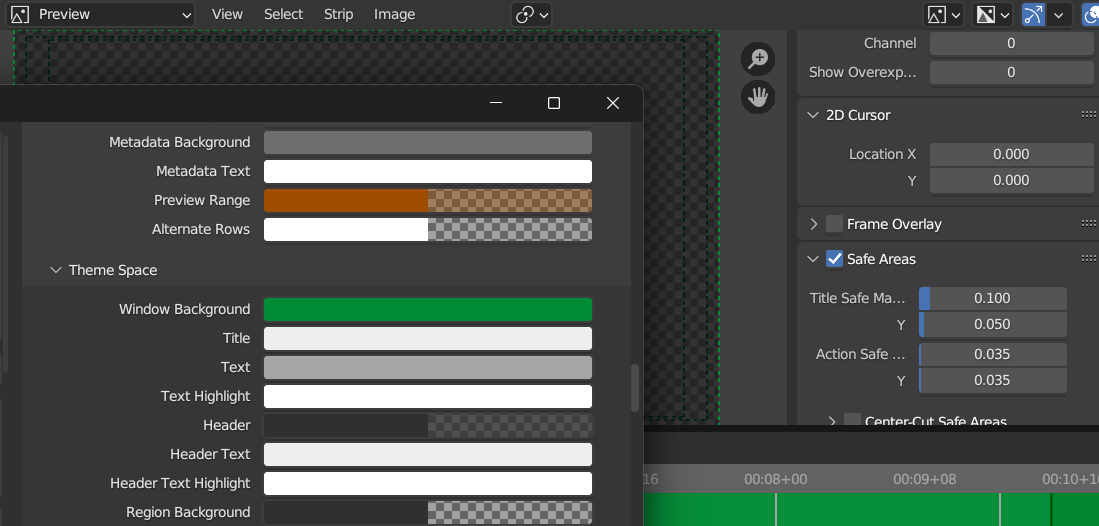Open the View menu
Screen dimensions: 1099x526
[x=227, y=14]
